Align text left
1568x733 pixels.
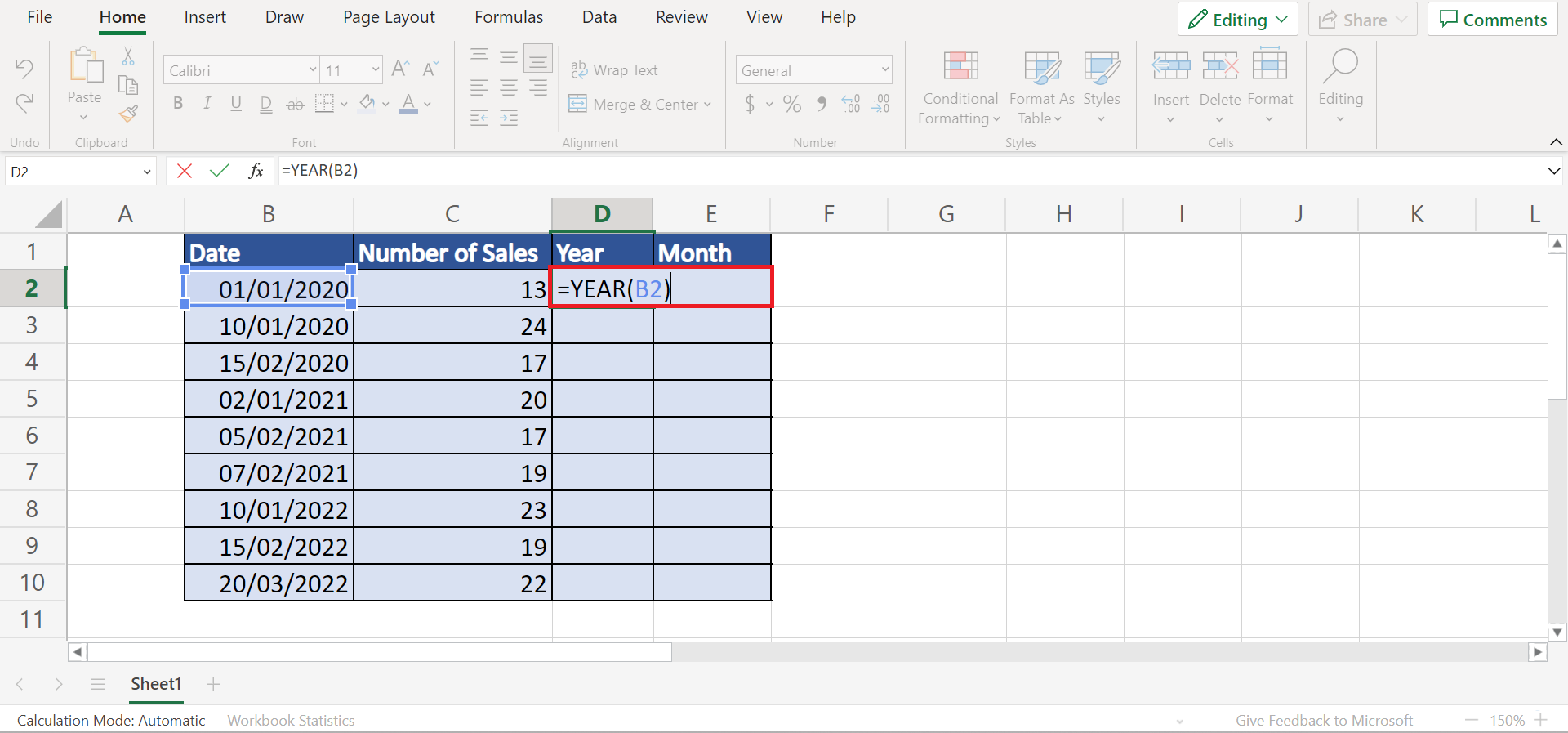click(479, 87)
